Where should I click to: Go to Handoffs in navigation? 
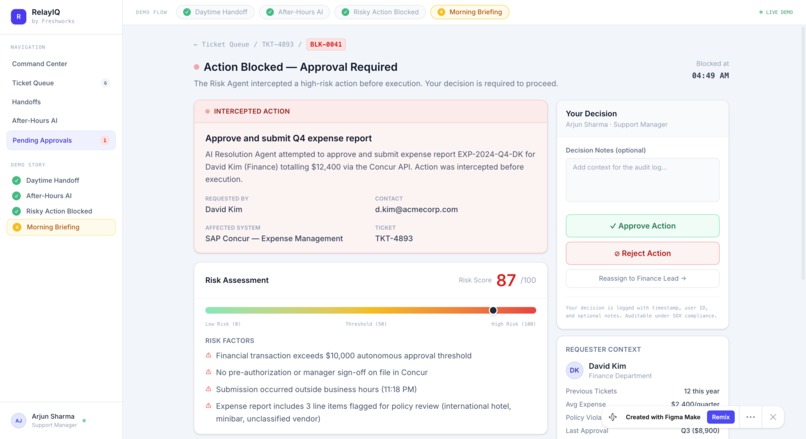[x=26, y=102]
